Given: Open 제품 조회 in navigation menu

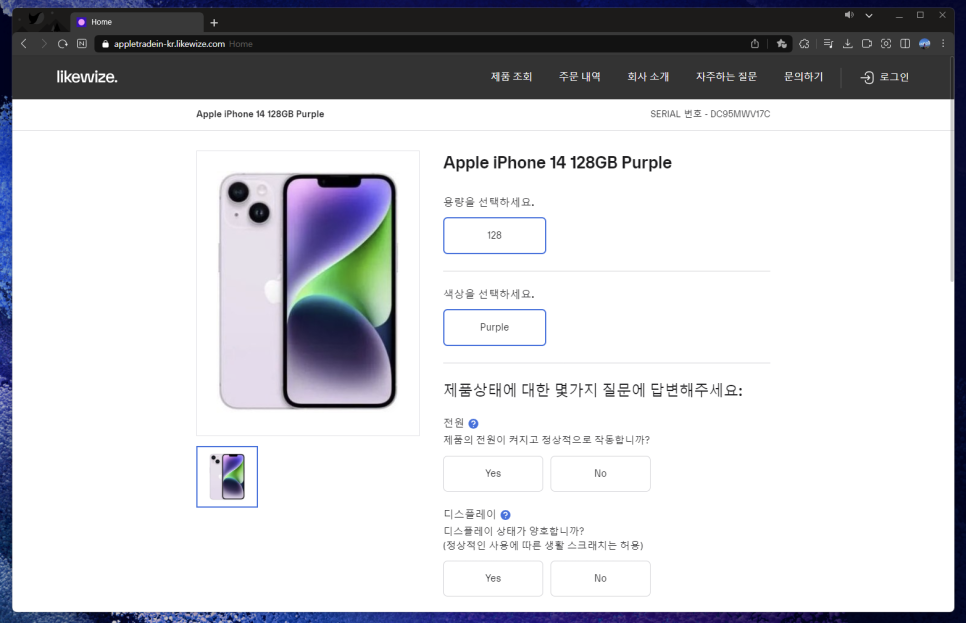Looking at the screenshot, I should tap(511, 77).
